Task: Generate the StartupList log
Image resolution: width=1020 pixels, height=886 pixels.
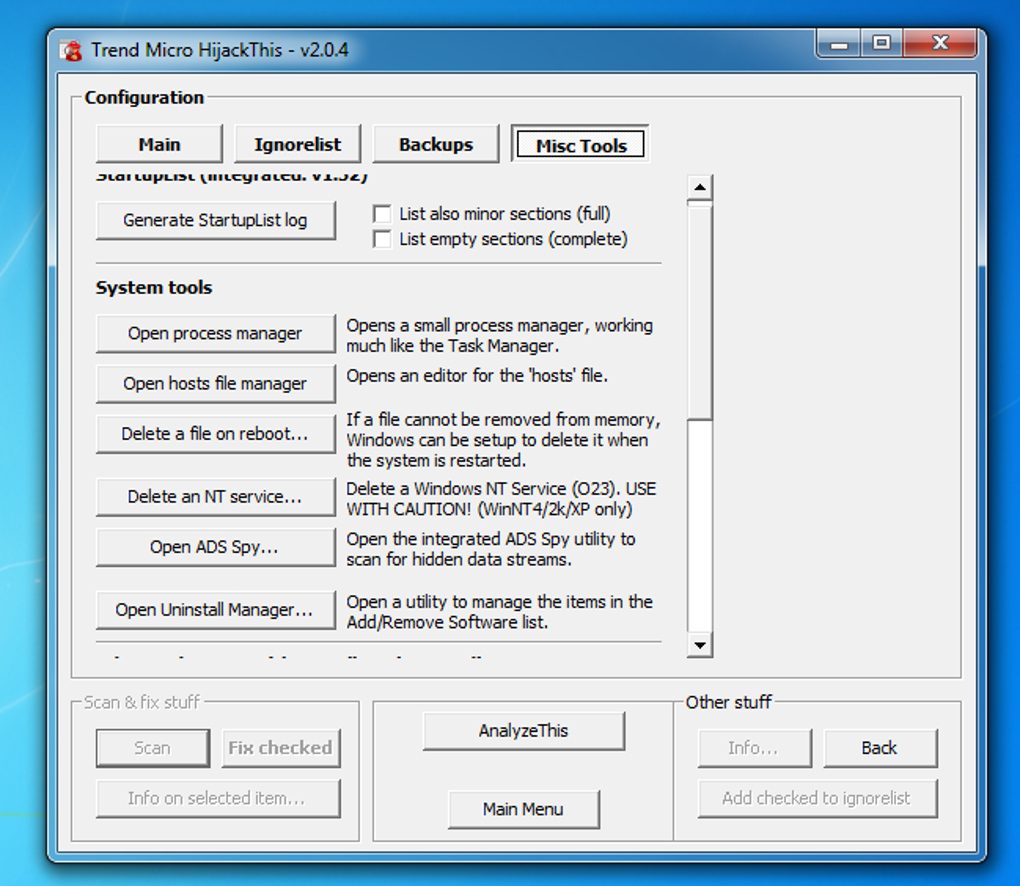Action: tap(215, 221)
